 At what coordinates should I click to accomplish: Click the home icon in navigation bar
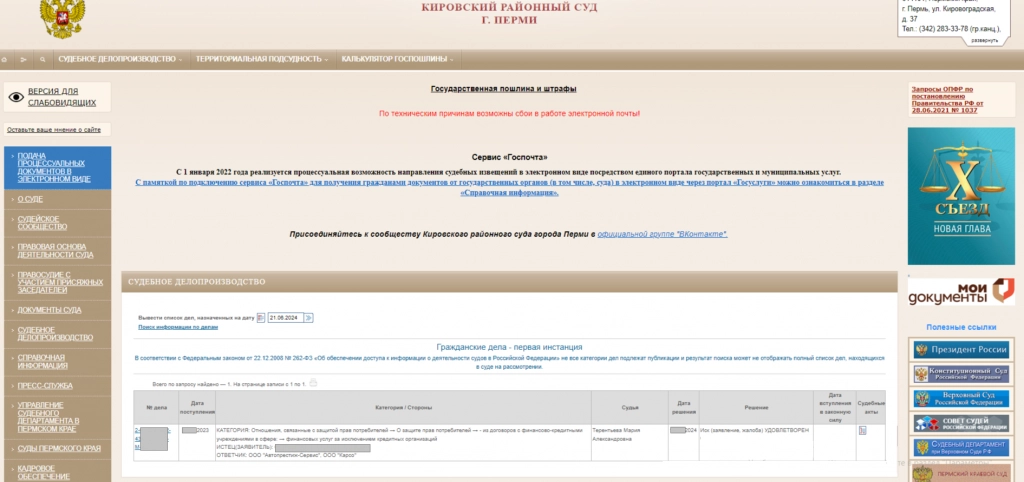click(5, 59)
